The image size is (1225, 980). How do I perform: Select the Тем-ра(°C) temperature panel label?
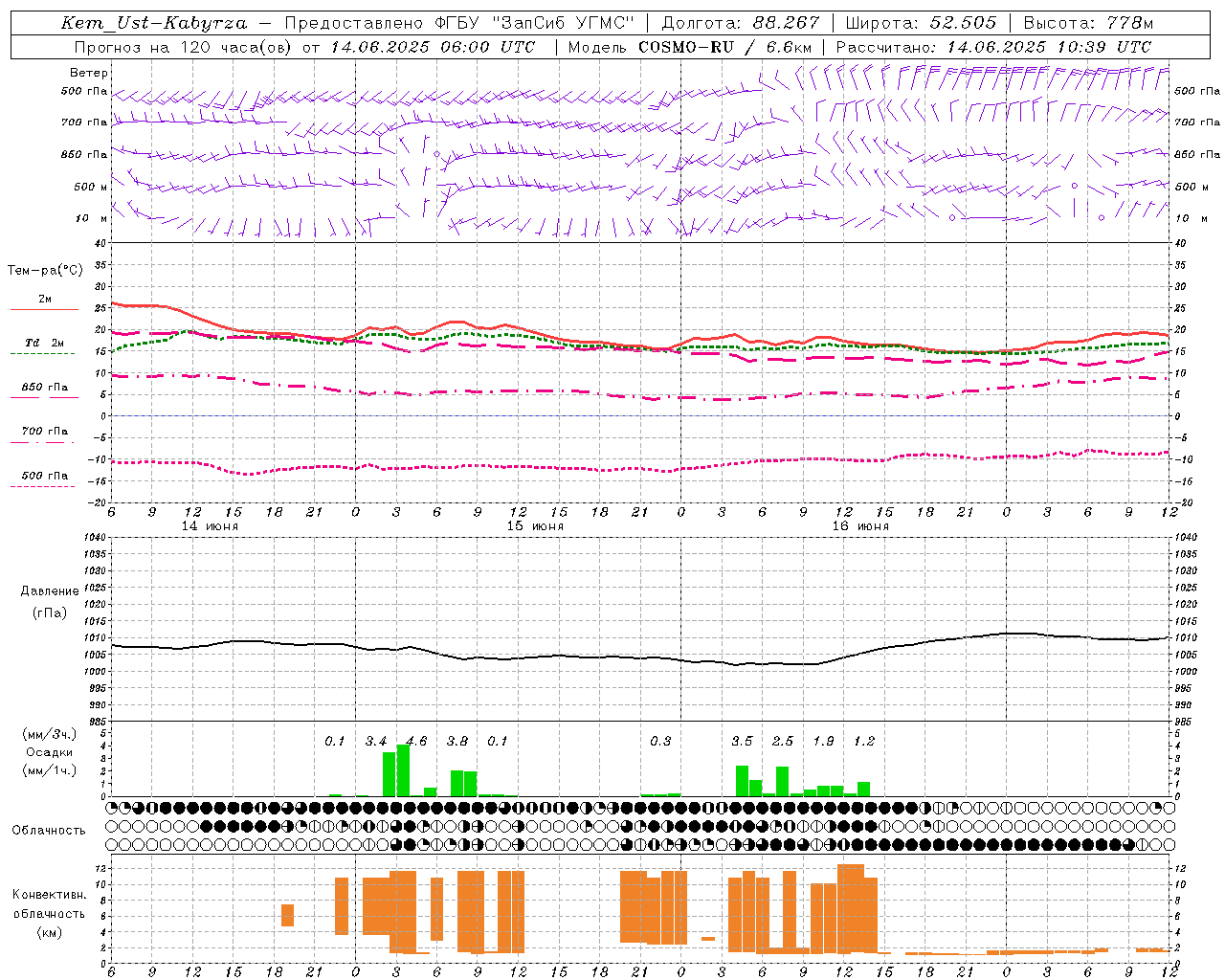tap(45, 271)
